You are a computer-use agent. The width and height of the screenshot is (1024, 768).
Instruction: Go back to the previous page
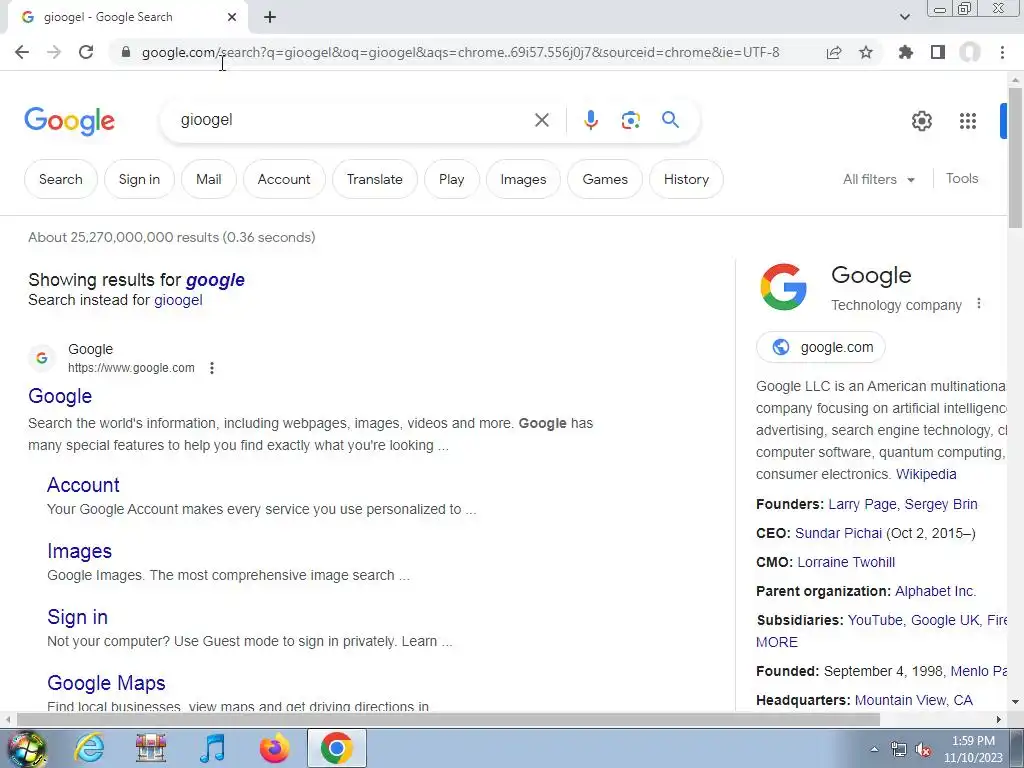click(22, 52)
